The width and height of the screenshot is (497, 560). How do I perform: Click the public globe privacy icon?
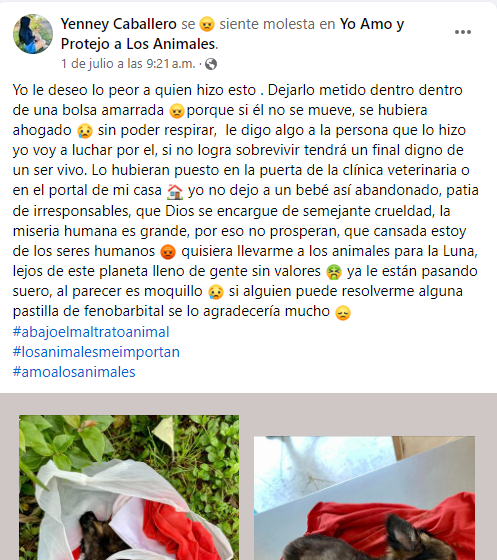click(x=211, y=64)
